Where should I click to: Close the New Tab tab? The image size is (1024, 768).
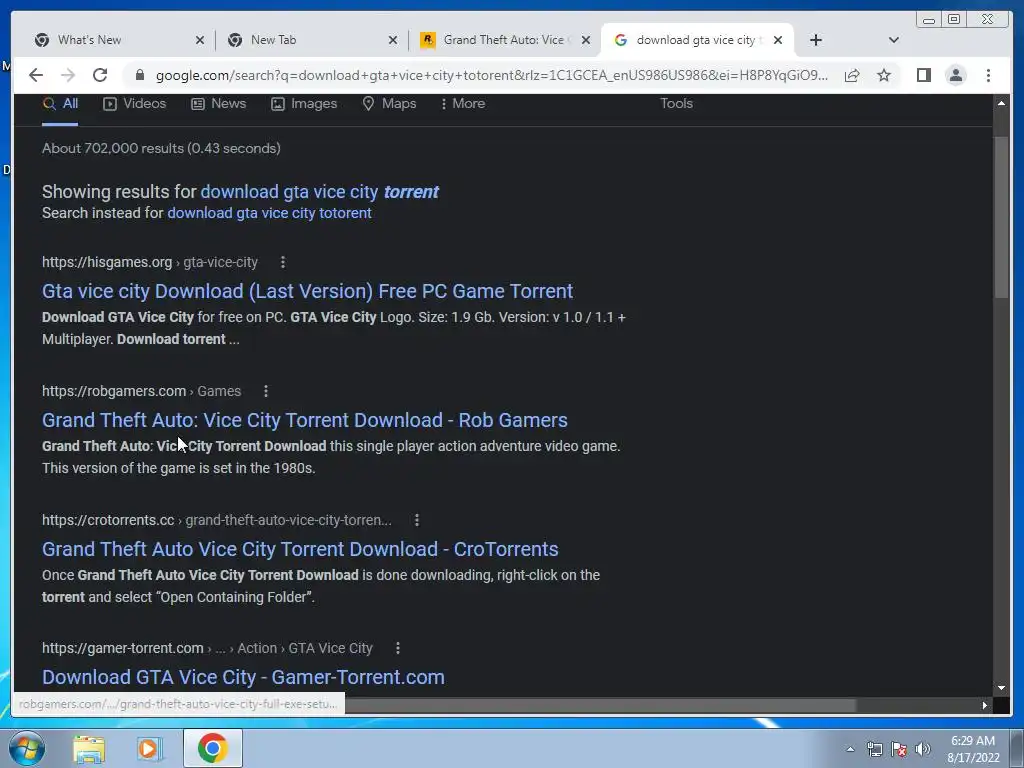(392, 40)
